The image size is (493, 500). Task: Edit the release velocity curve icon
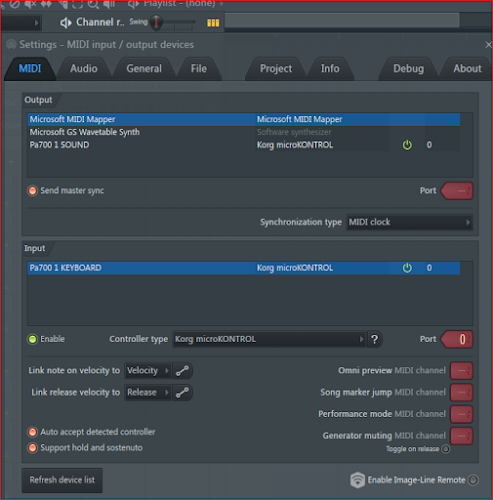click(182, 392)
